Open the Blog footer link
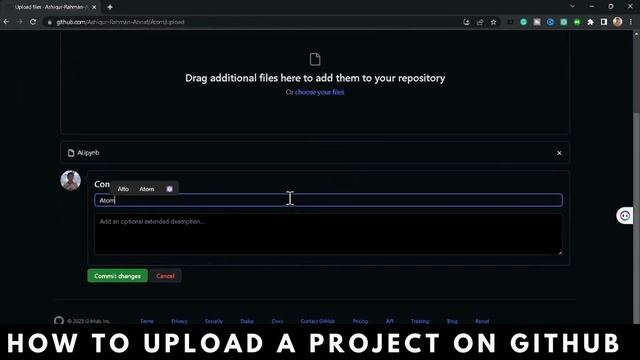The width and height of the screenshot is (640, 360). [x=452, y=321]
